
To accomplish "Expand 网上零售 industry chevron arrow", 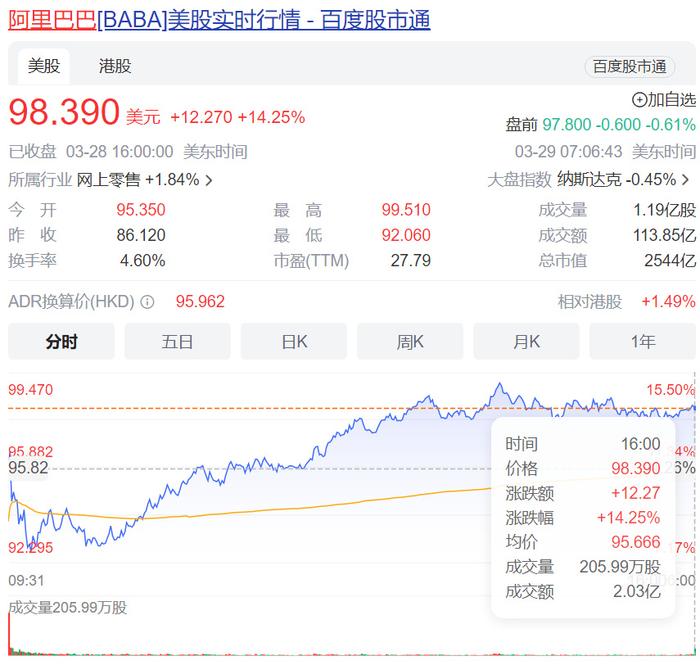I will (x=208, y=180).
